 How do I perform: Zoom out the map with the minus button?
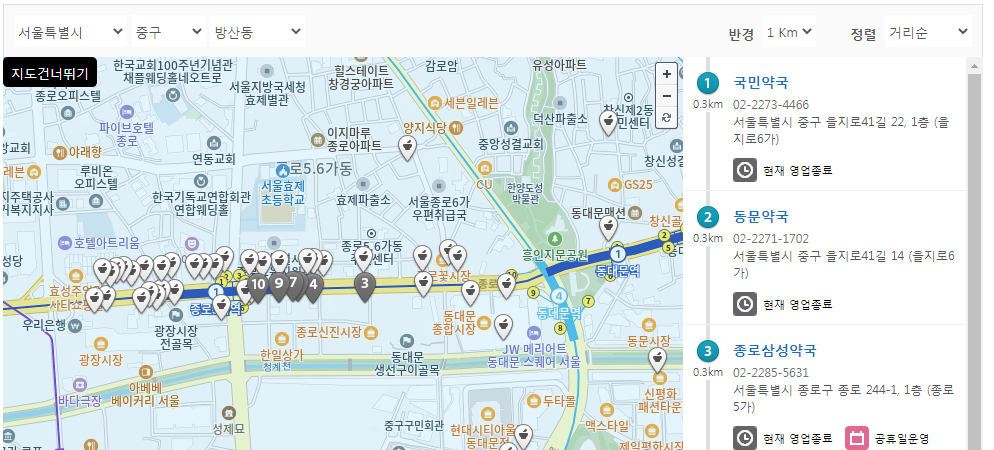(666, 96)
